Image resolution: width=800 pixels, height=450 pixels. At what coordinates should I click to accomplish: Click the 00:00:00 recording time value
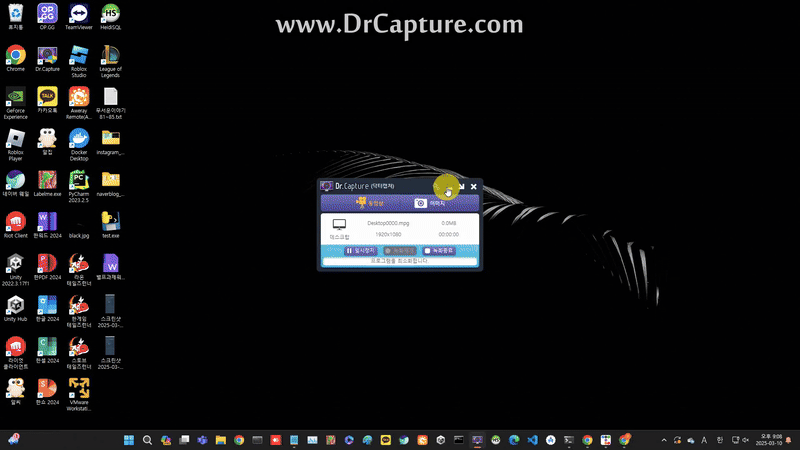pyautogui.click(x=448, y=234)
